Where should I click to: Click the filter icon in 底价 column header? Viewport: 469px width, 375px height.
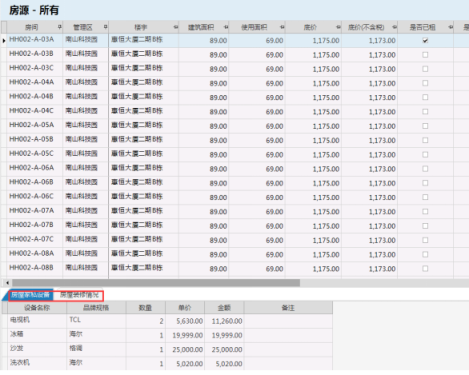[338, 27]
